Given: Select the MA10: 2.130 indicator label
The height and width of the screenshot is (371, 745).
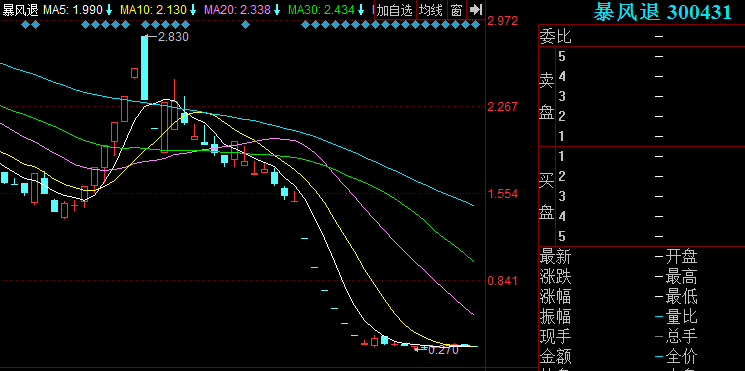Looking at the screenshot, I should [153, 10].
